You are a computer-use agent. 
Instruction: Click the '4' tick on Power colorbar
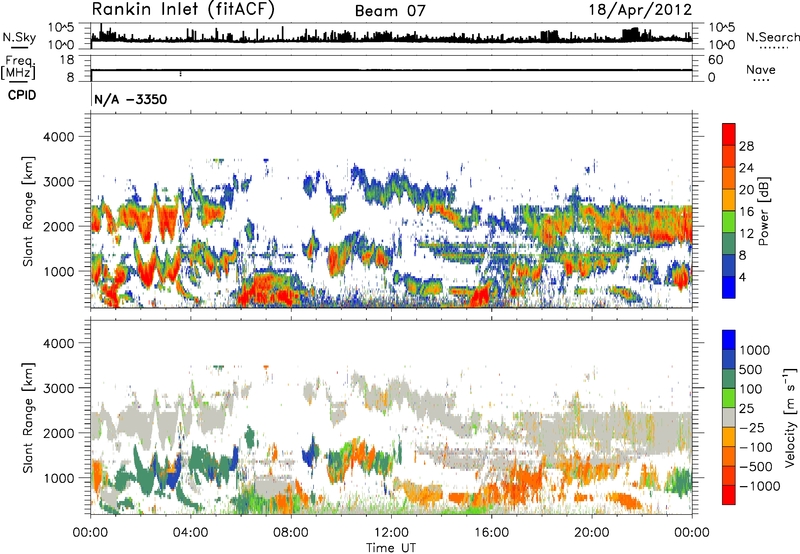click(x=742, y=277)
